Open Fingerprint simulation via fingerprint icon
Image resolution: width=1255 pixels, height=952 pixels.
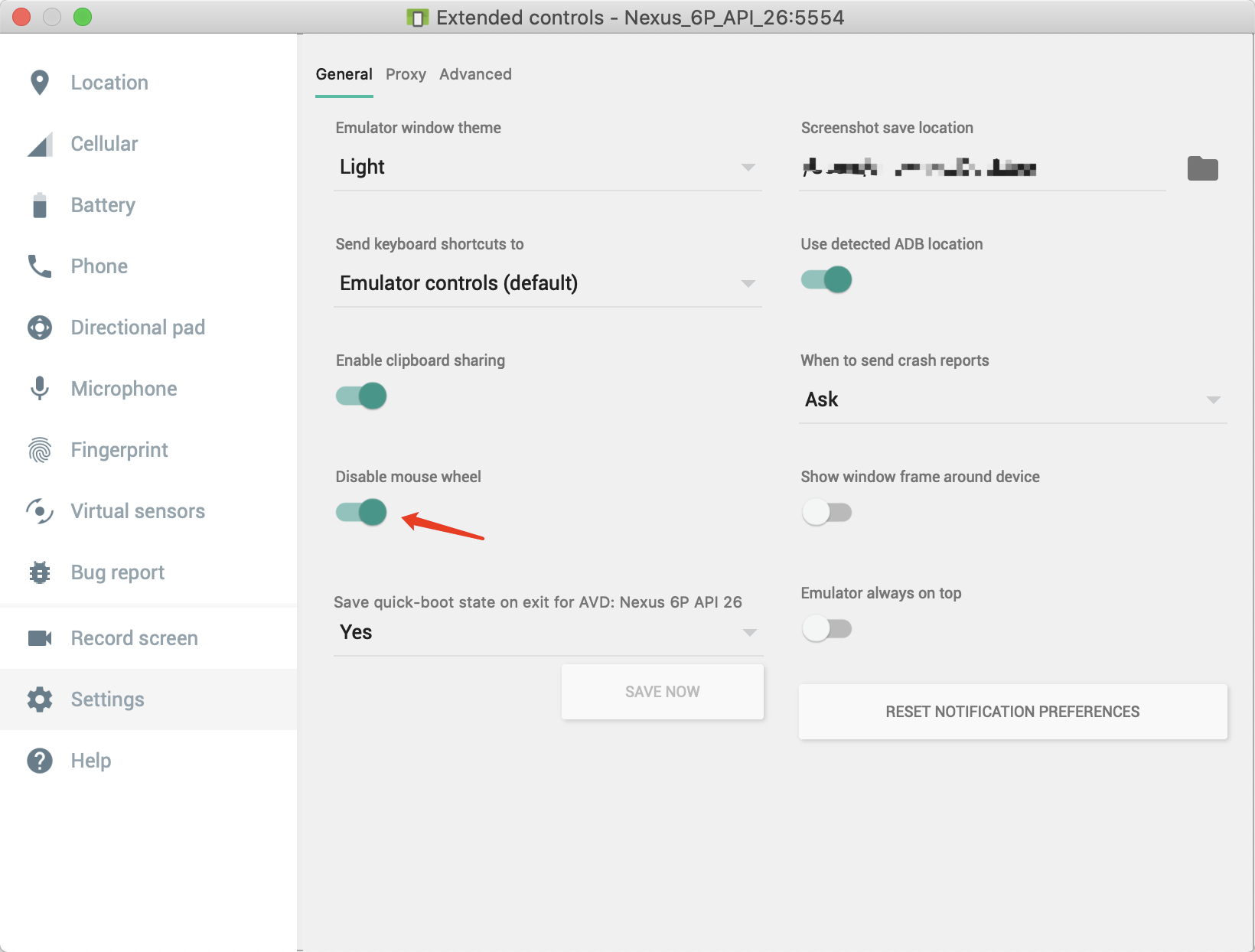tap(39, 449)
